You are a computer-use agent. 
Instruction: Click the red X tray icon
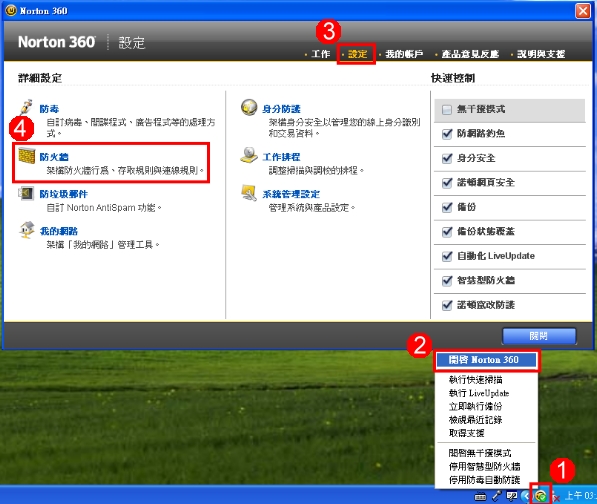(x=556, y=498)
